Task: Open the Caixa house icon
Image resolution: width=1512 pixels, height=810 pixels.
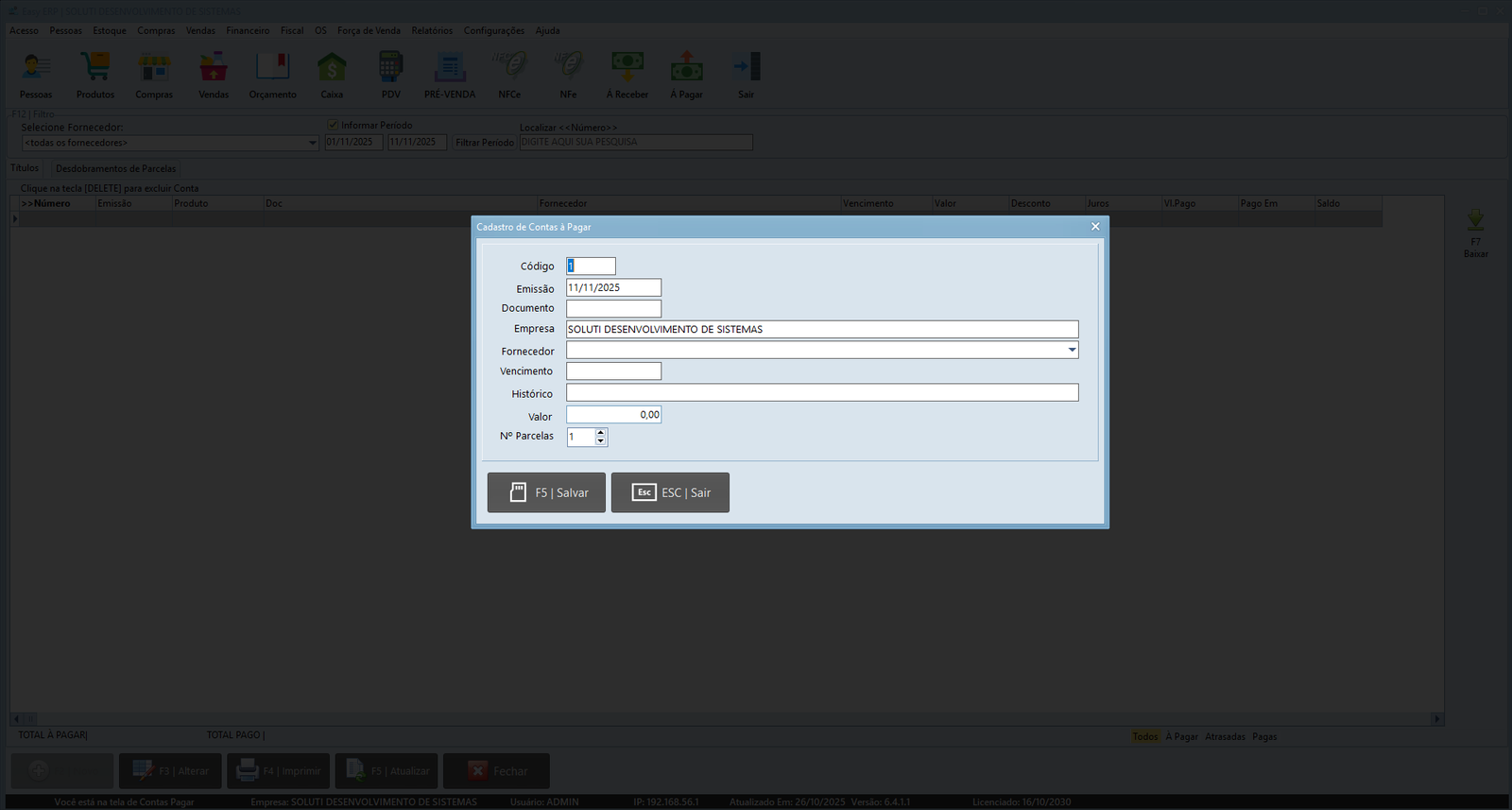Action: 332,68
